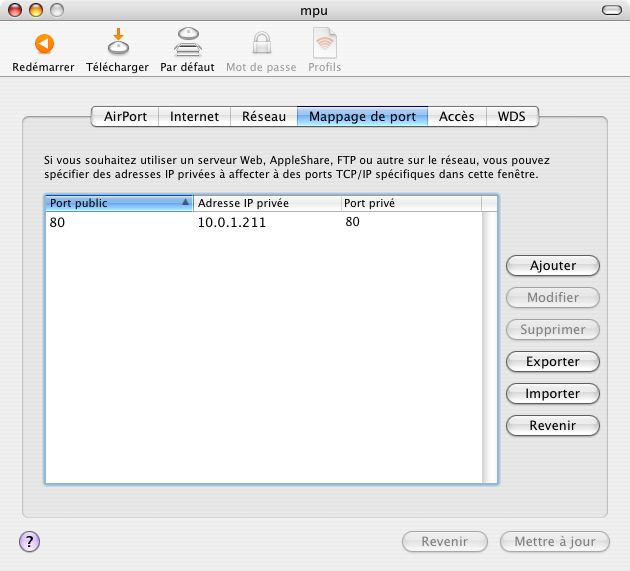Open the help question mark button

[x=29, y=541]
